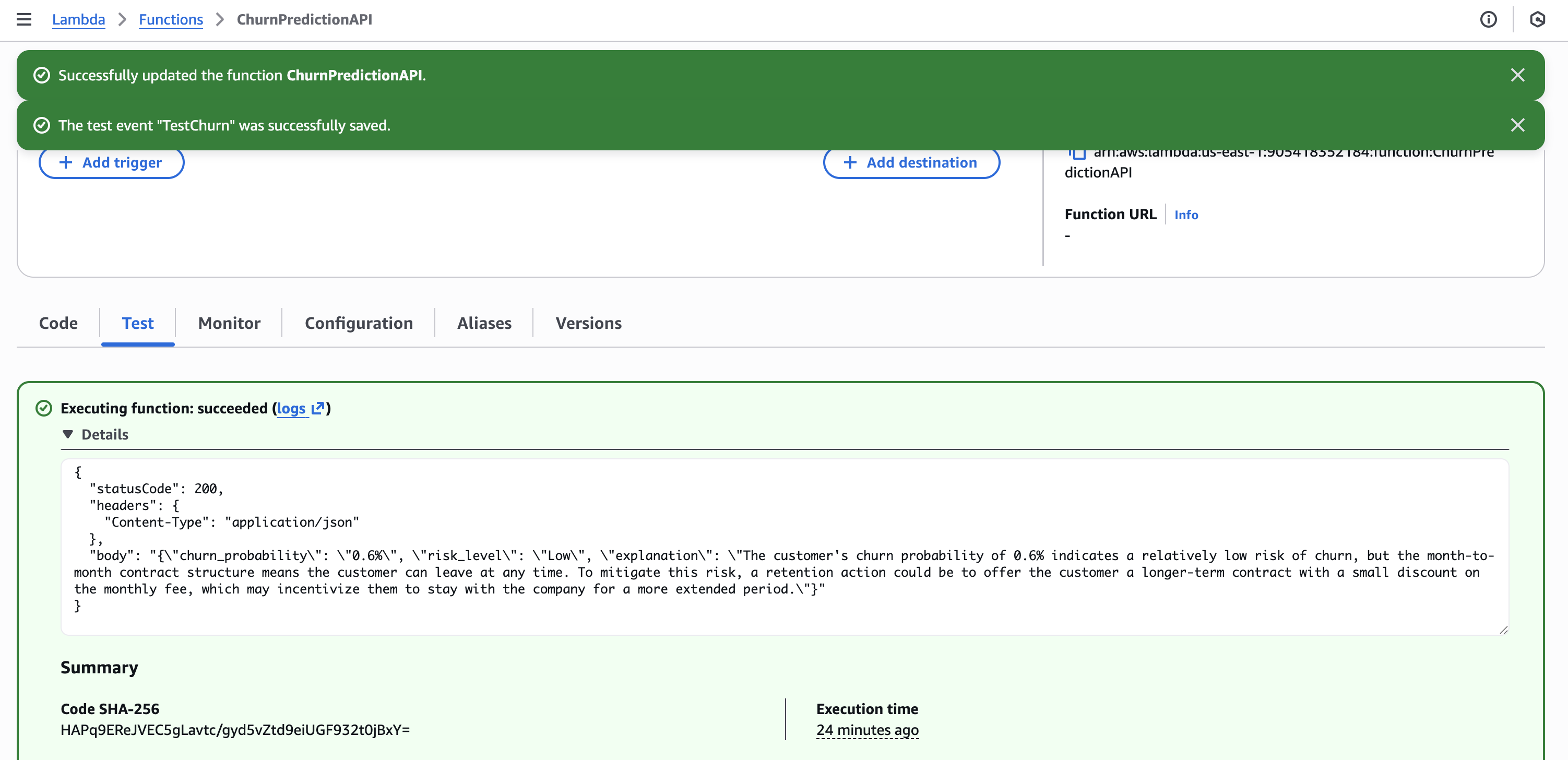Click the output box resize handle
Image resolution: width=1568 pixels, height=760 pixels.
pyautogui.click(x=1503, y=630)
